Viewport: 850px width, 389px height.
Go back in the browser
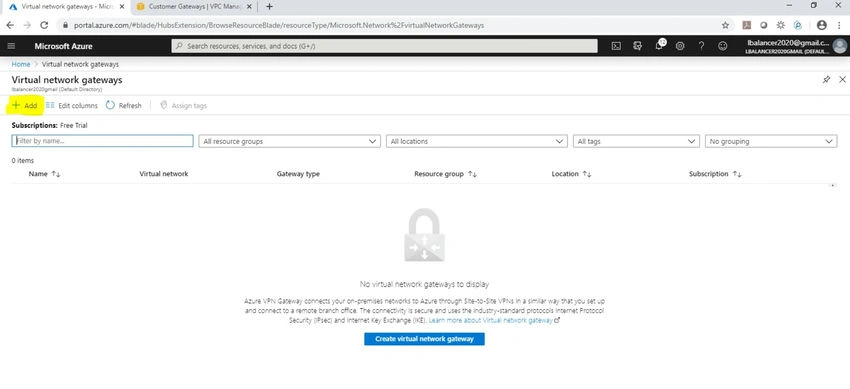[x=10, y=25]
